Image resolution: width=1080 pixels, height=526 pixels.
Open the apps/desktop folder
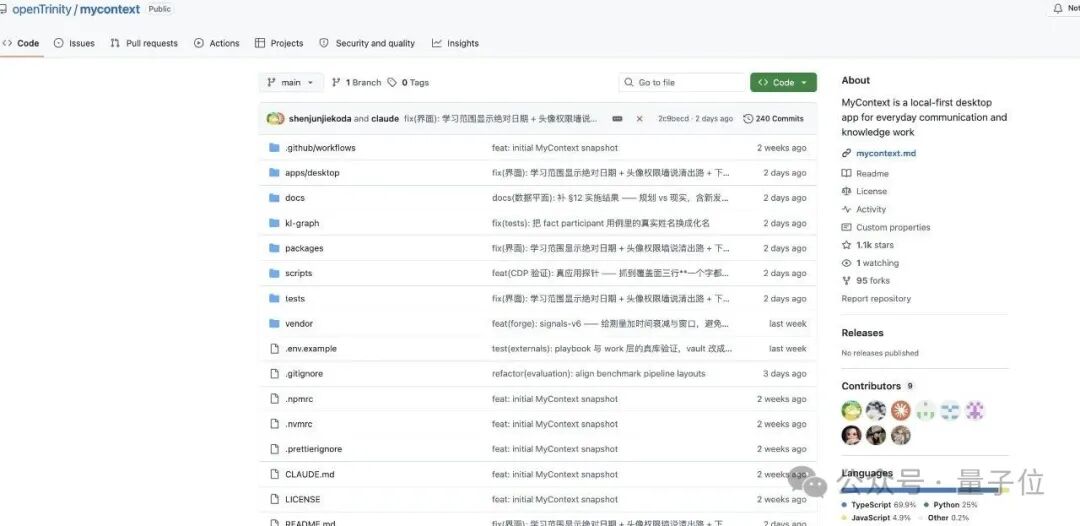pos(312,173)
